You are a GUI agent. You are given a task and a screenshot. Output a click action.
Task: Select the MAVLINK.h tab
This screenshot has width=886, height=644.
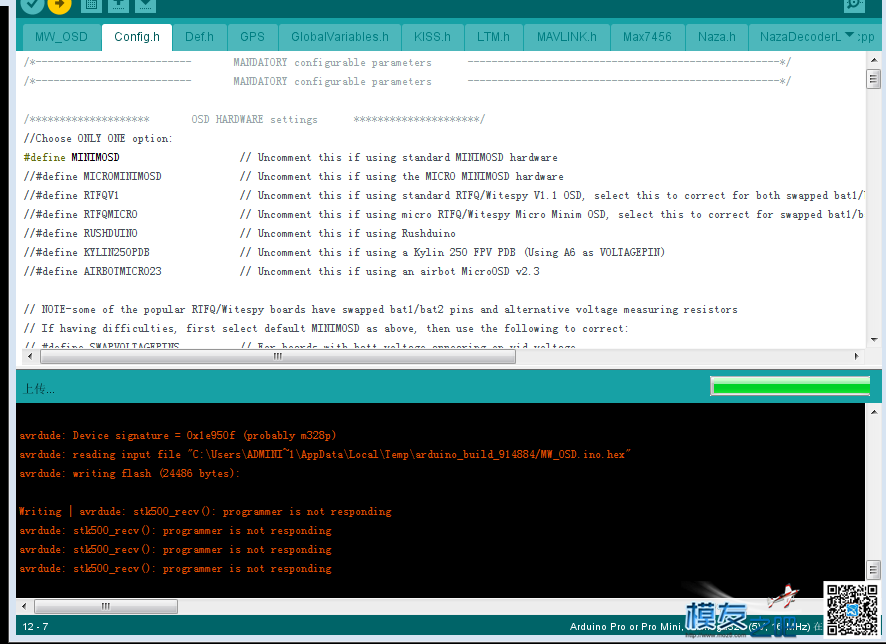coord(567,37)
